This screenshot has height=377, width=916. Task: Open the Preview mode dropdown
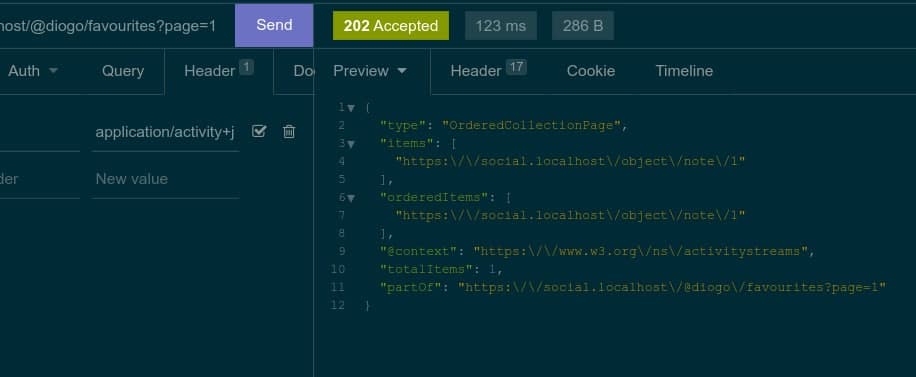(370, 71)
